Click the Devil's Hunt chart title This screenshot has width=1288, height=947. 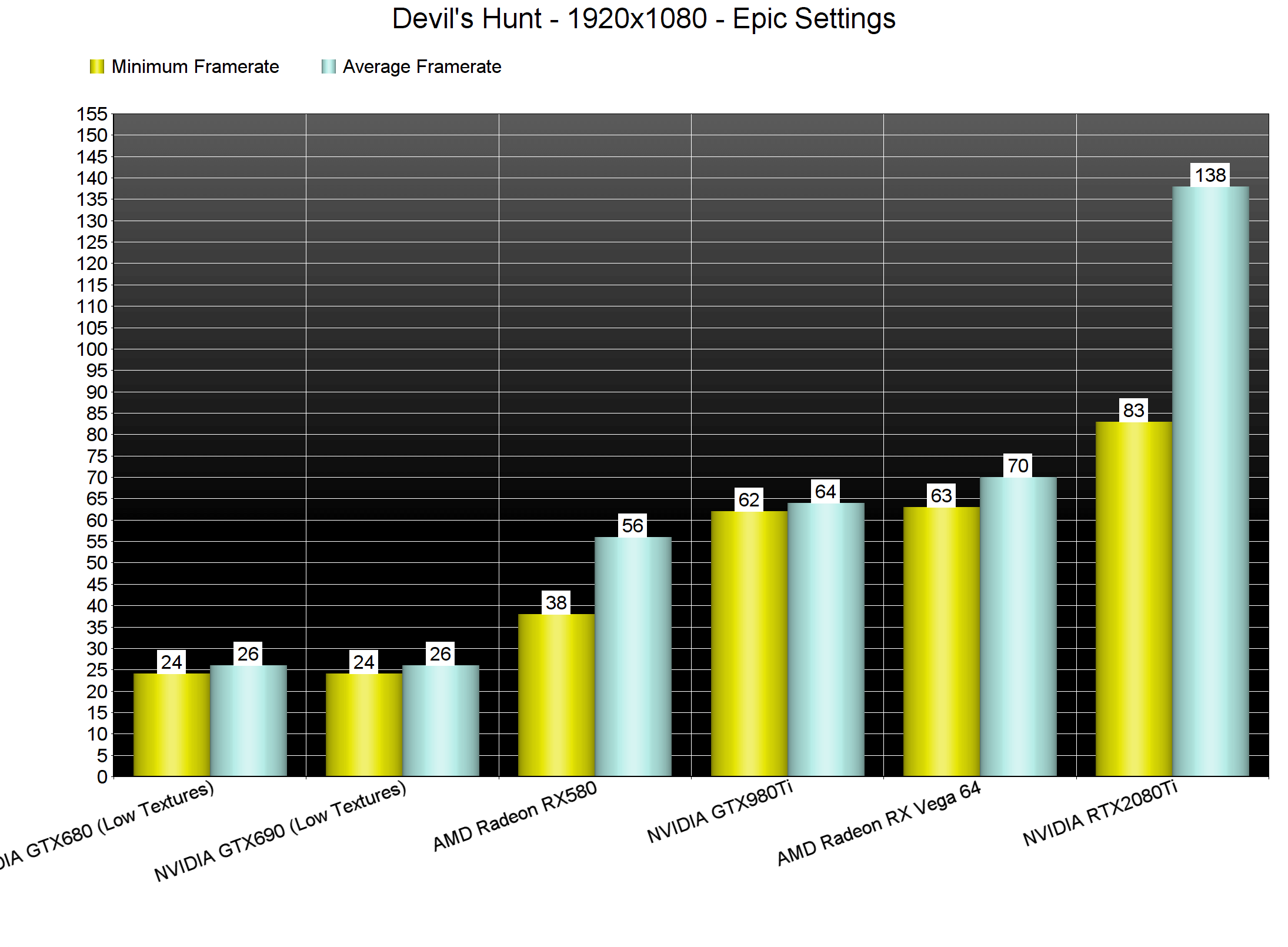643,18
